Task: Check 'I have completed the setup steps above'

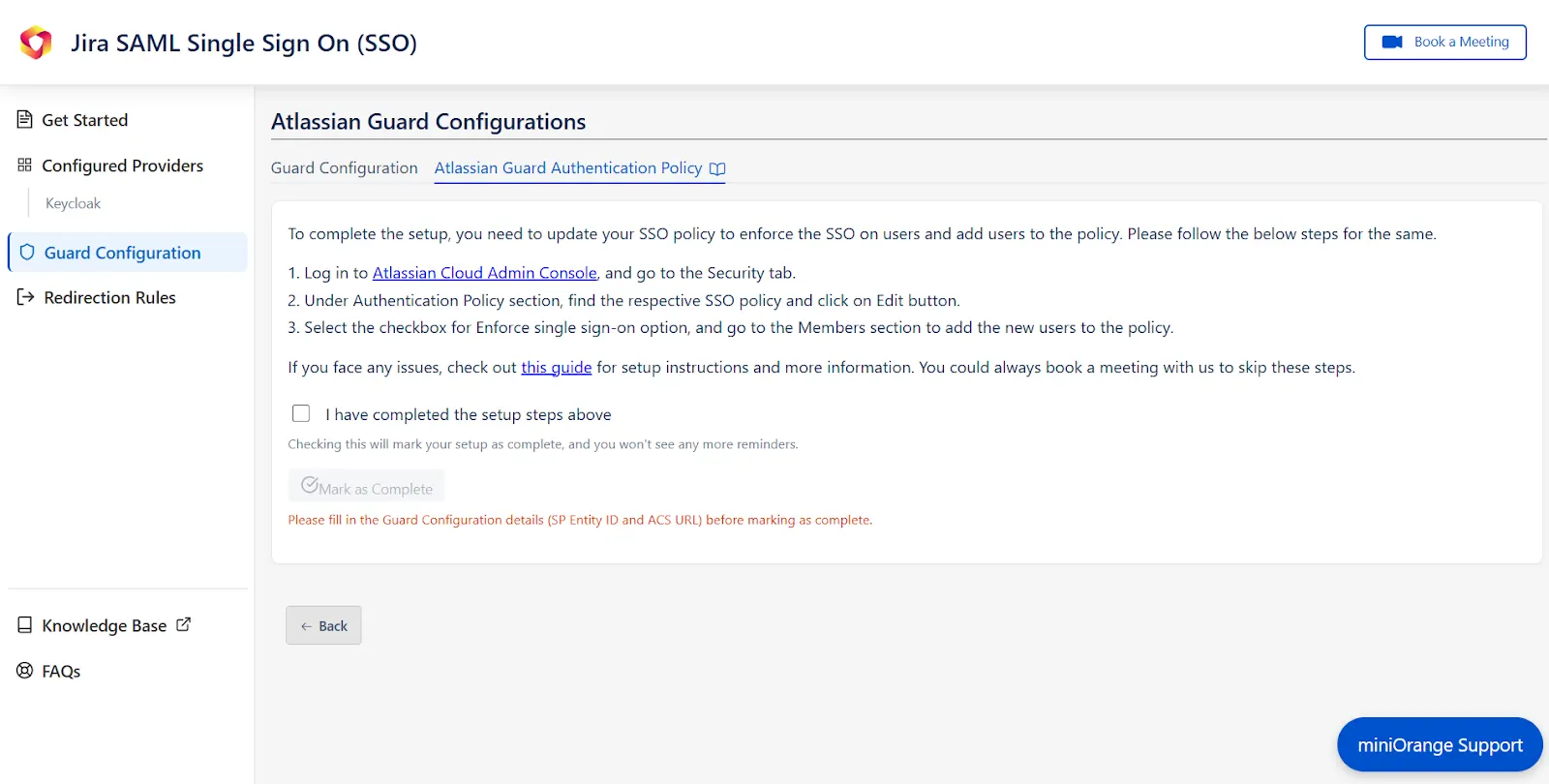Action: click(301, 413)
